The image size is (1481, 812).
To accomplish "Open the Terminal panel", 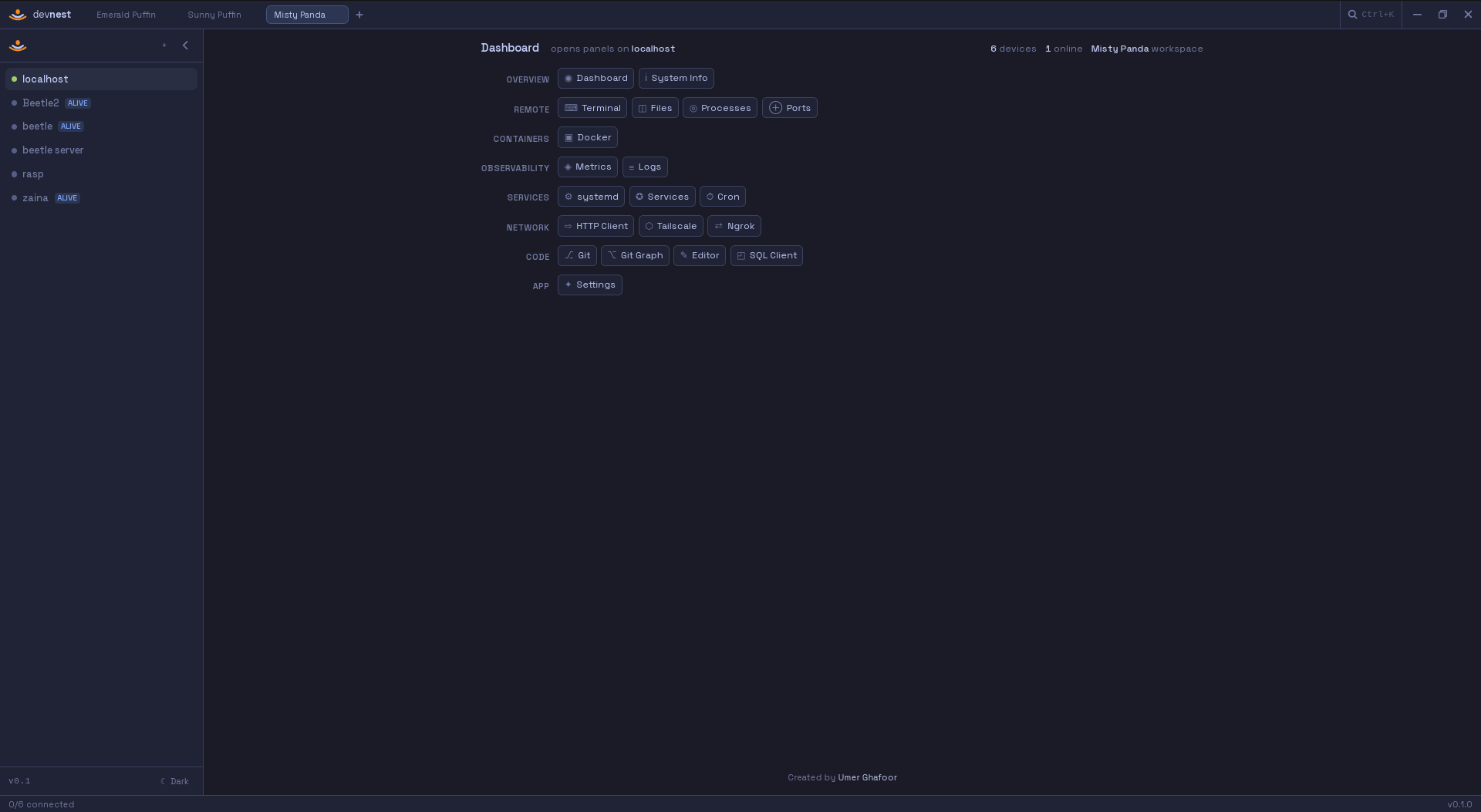I will tap(592, 108).
